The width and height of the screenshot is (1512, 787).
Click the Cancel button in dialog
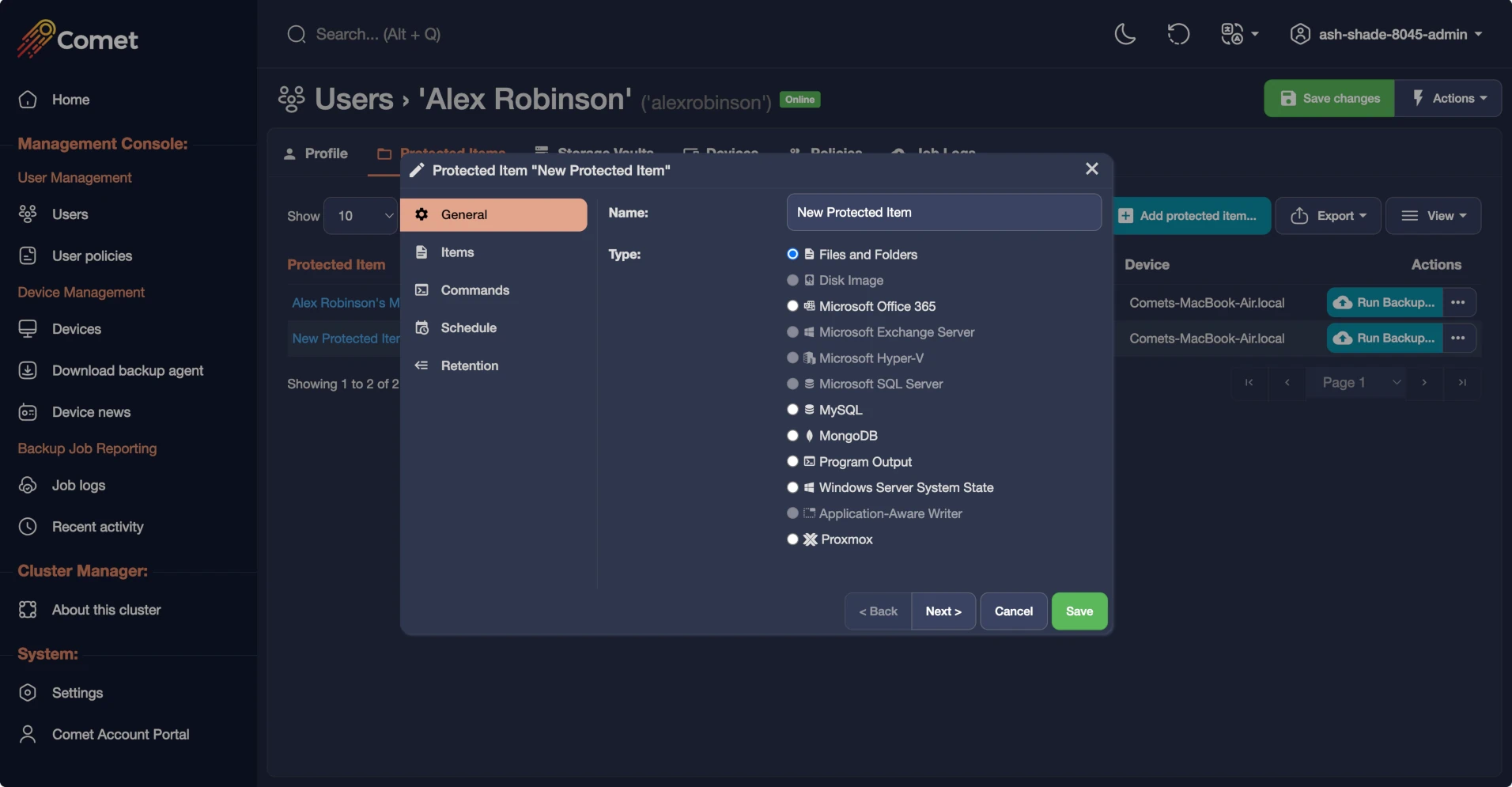pos(1014,611)
